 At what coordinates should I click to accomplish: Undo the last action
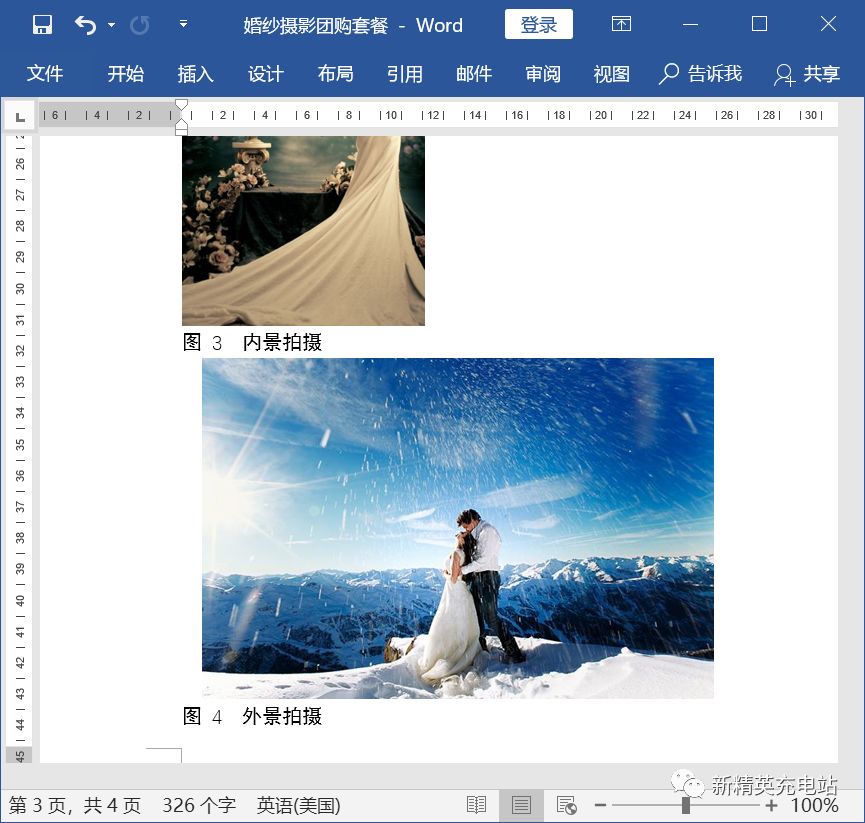click(x=86, y=25)
